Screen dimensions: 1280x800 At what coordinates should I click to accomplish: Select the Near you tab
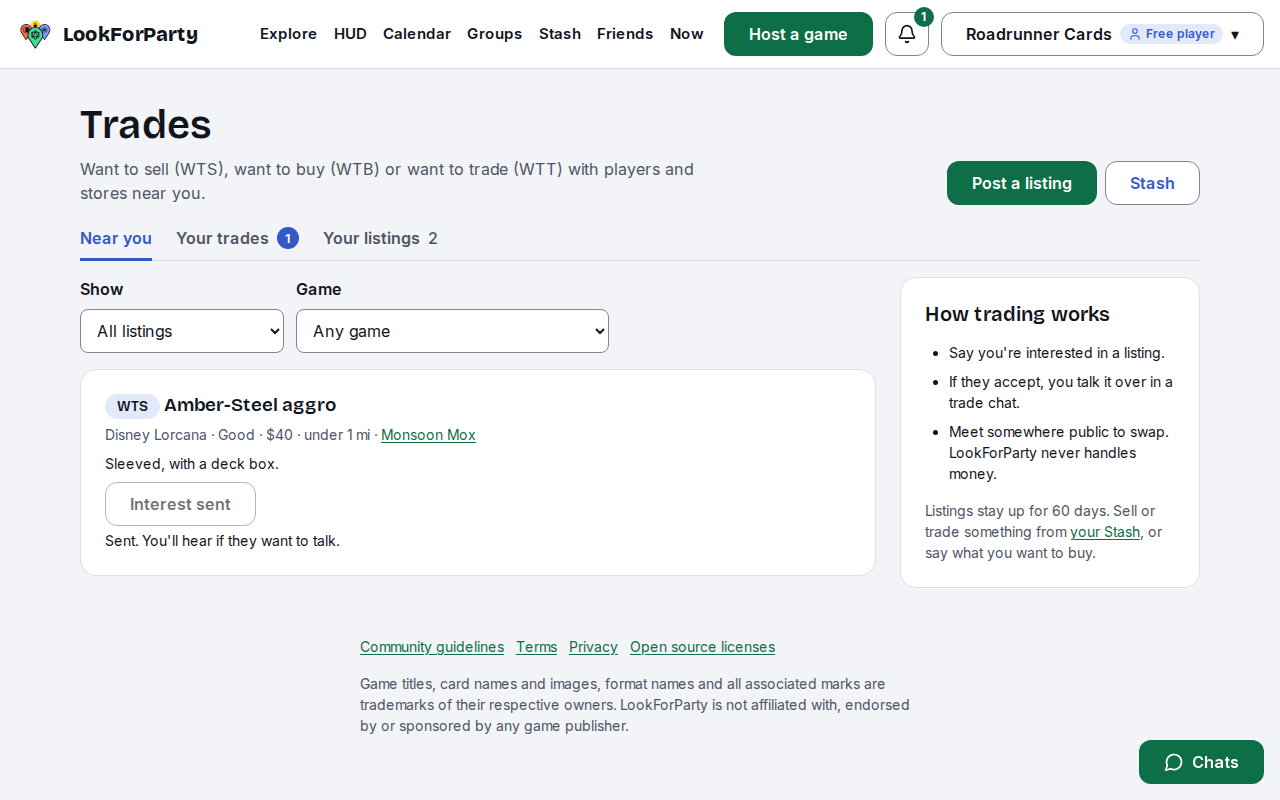click(116, 238)
